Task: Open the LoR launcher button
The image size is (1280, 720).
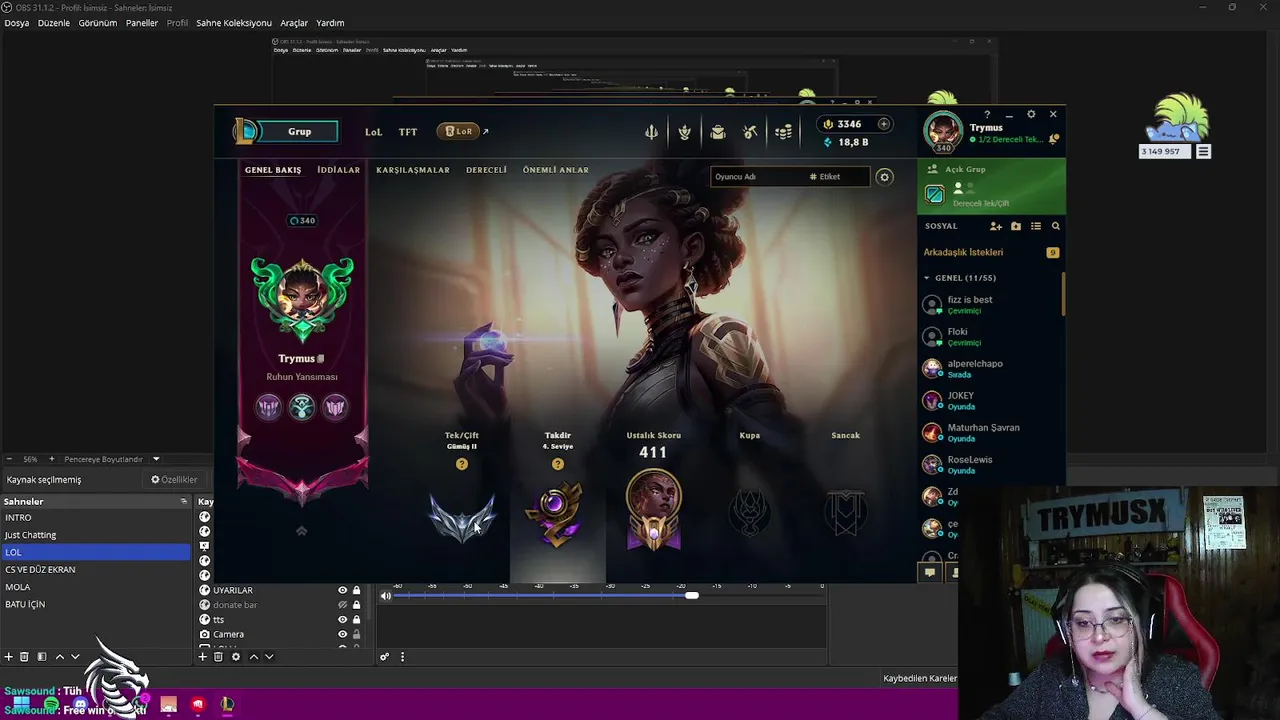Action: (x=459, y=131)
